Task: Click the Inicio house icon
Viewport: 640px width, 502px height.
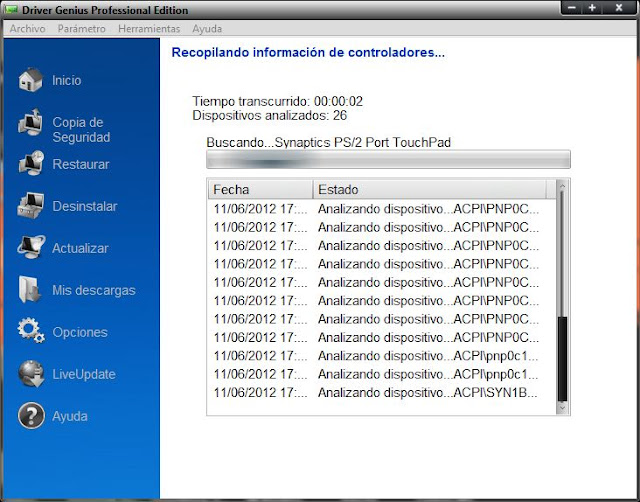Action: tap(31, 80)
